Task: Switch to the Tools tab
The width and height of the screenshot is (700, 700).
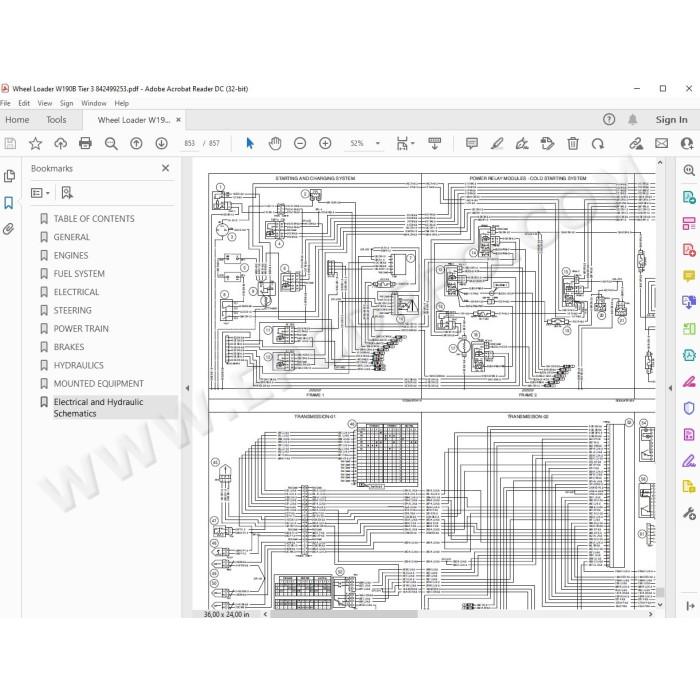Action: [56, 120]
